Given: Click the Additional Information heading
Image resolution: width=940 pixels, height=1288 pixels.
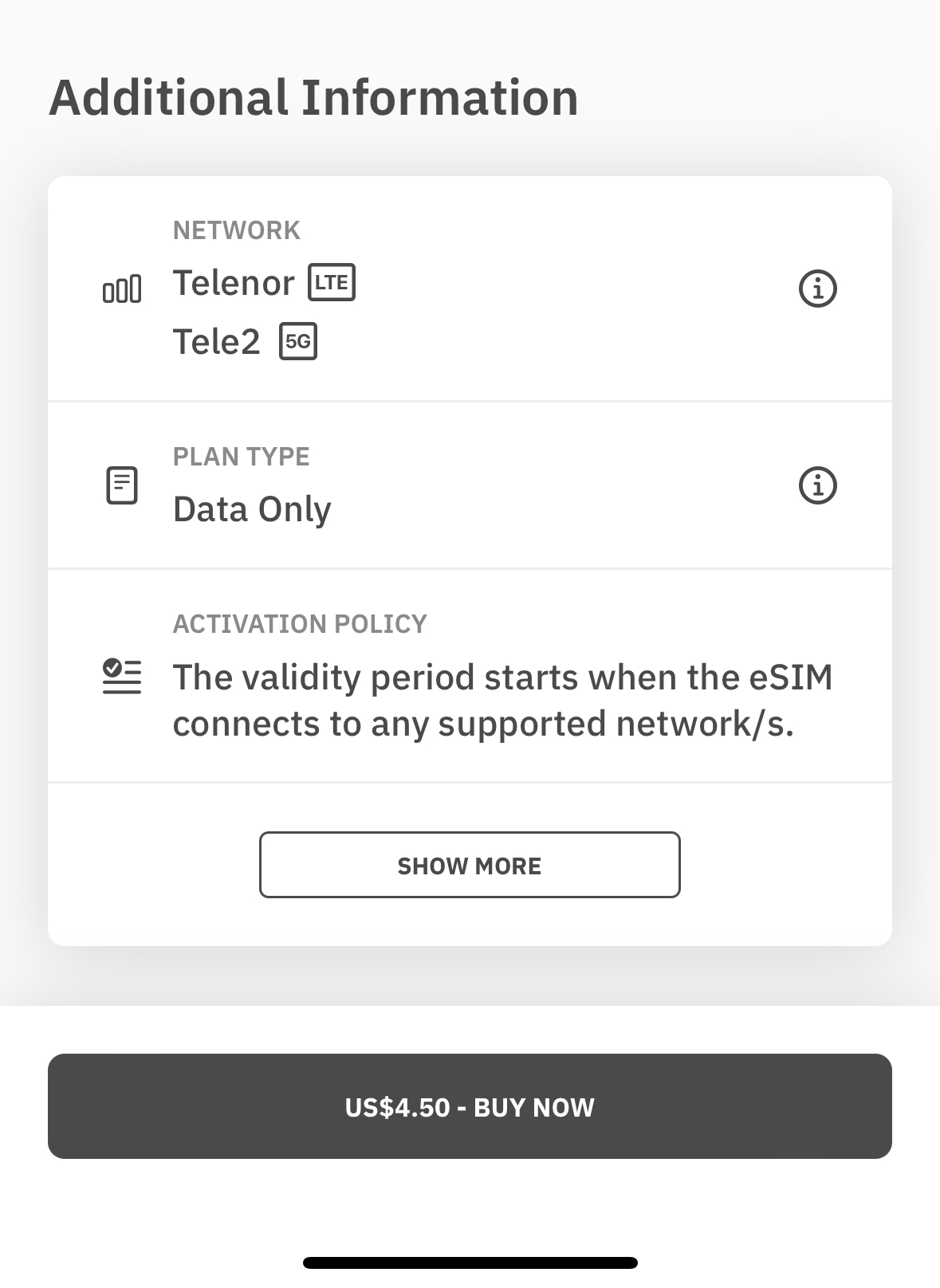Looking at the screenshot, I should point(314,98).
